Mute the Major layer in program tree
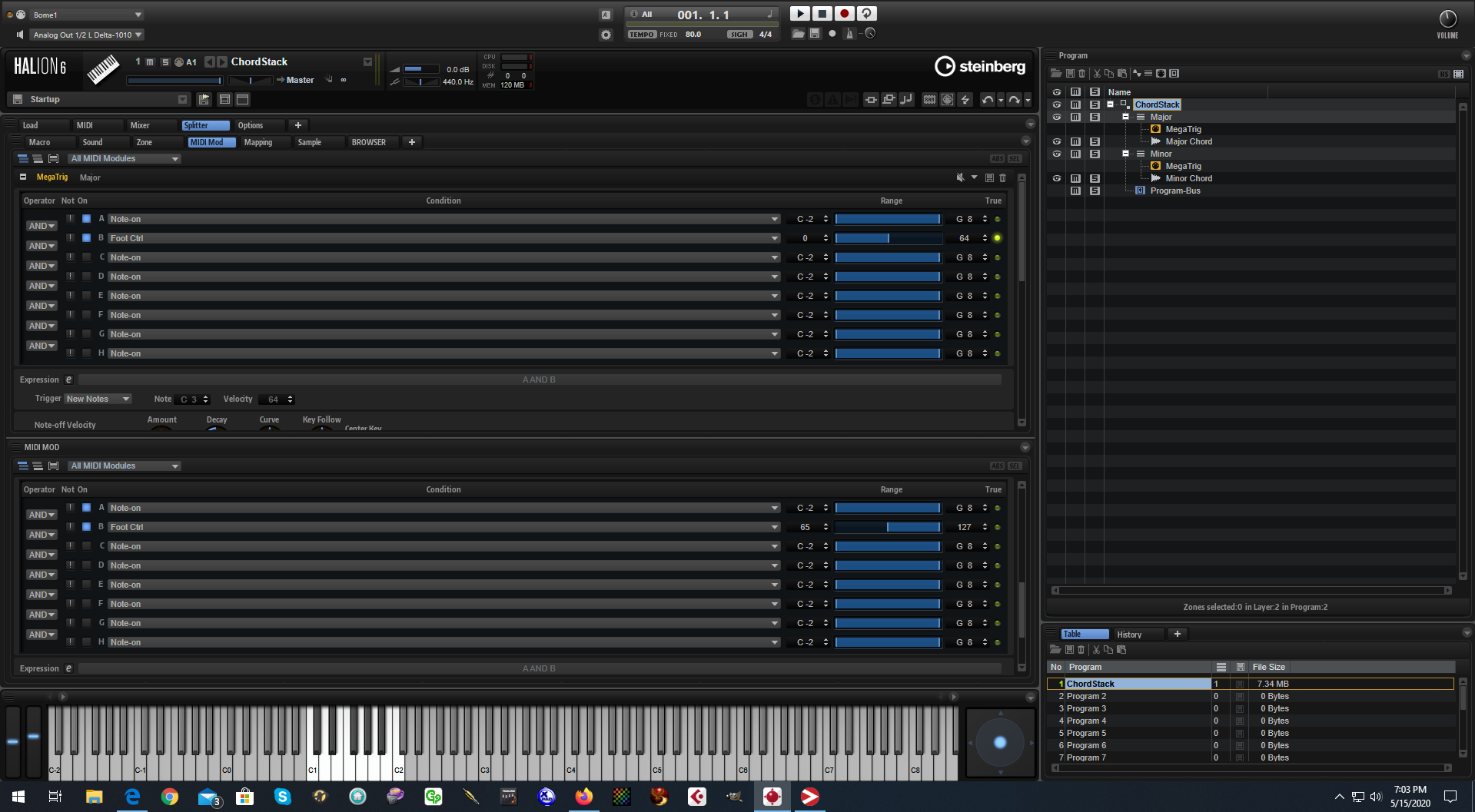This screenshot has width=1475, height=812. 1075,117
